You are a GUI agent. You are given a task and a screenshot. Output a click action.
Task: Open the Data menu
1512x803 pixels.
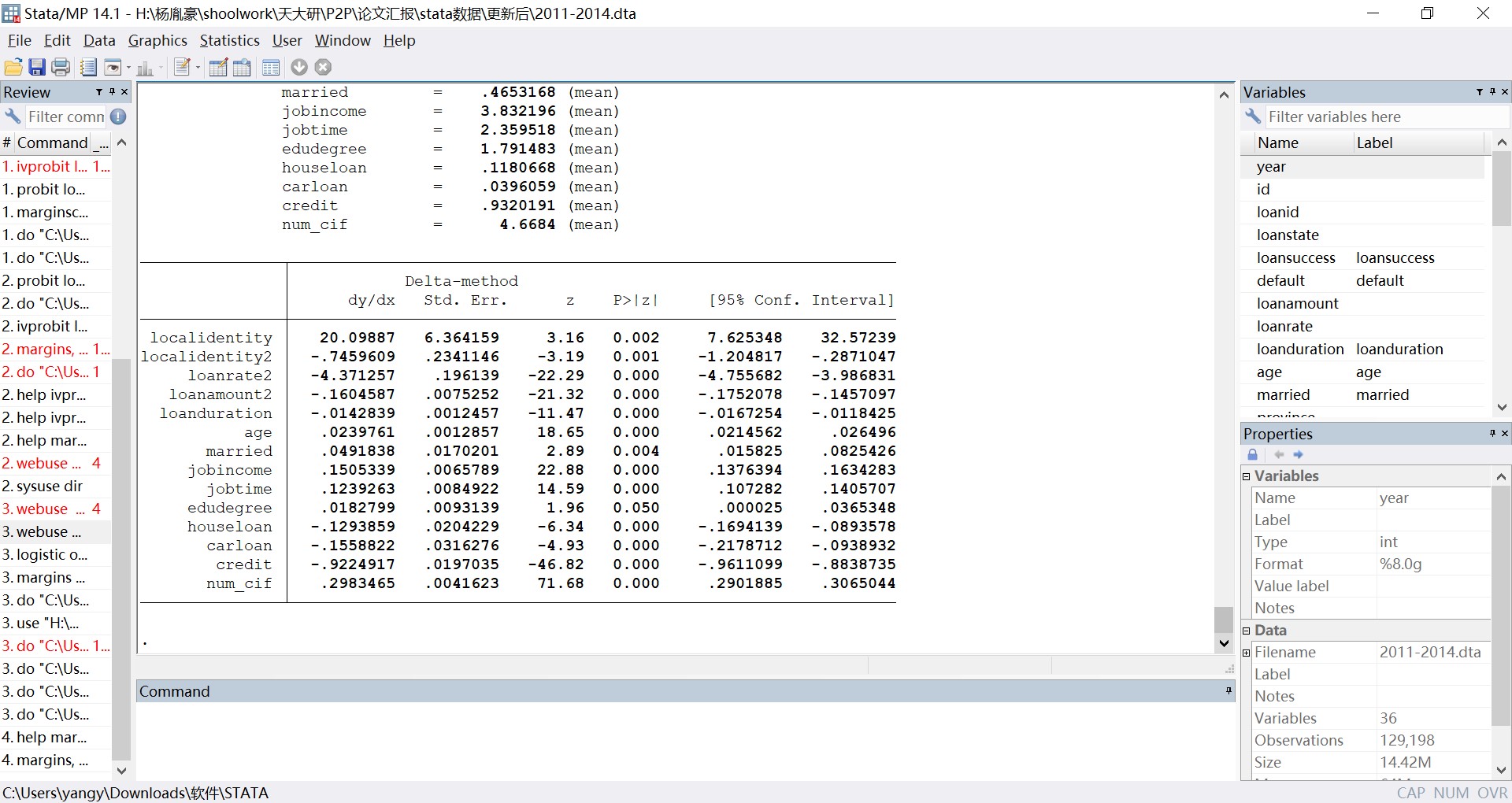coord(99,40)
